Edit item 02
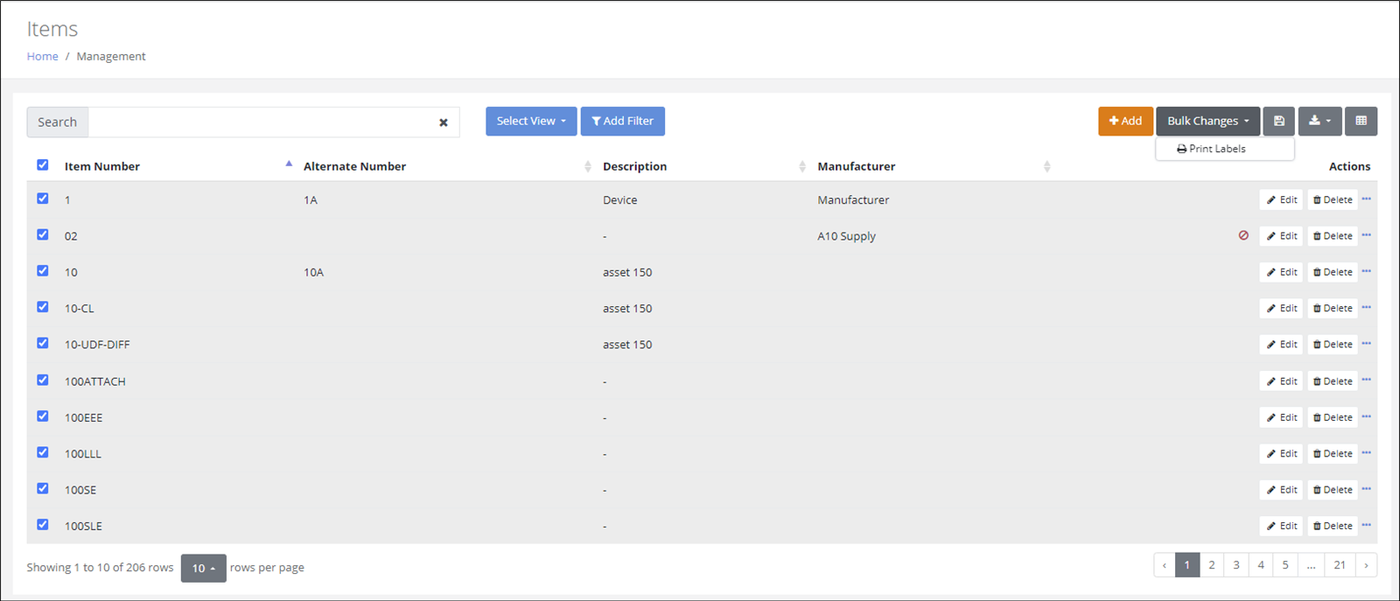Image resolution: width=1400 pixels, height=601 pixels. click(x=1281, y=236)
